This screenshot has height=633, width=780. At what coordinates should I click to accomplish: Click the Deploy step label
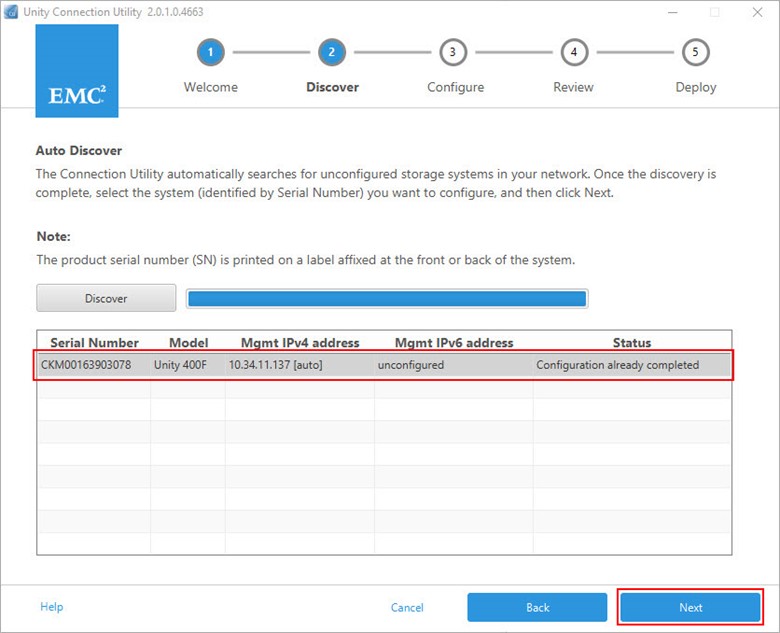pyautogui.click(x=695, y=87)
